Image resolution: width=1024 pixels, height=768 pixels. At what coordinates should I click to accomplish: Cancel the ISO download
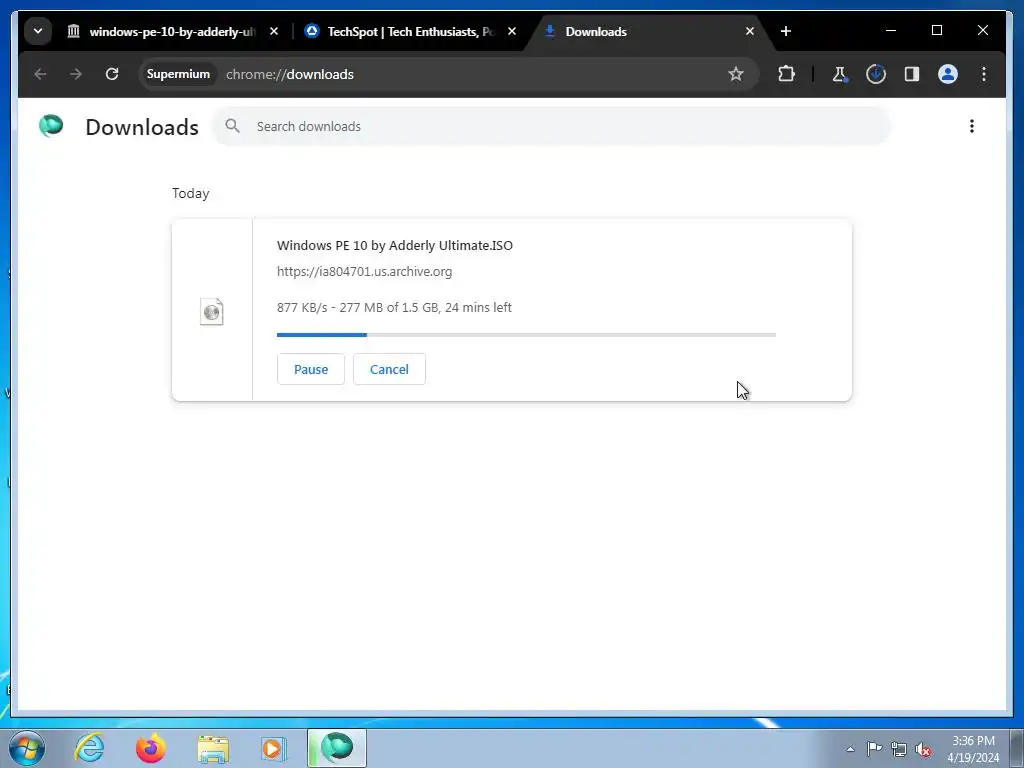[389, 369]
